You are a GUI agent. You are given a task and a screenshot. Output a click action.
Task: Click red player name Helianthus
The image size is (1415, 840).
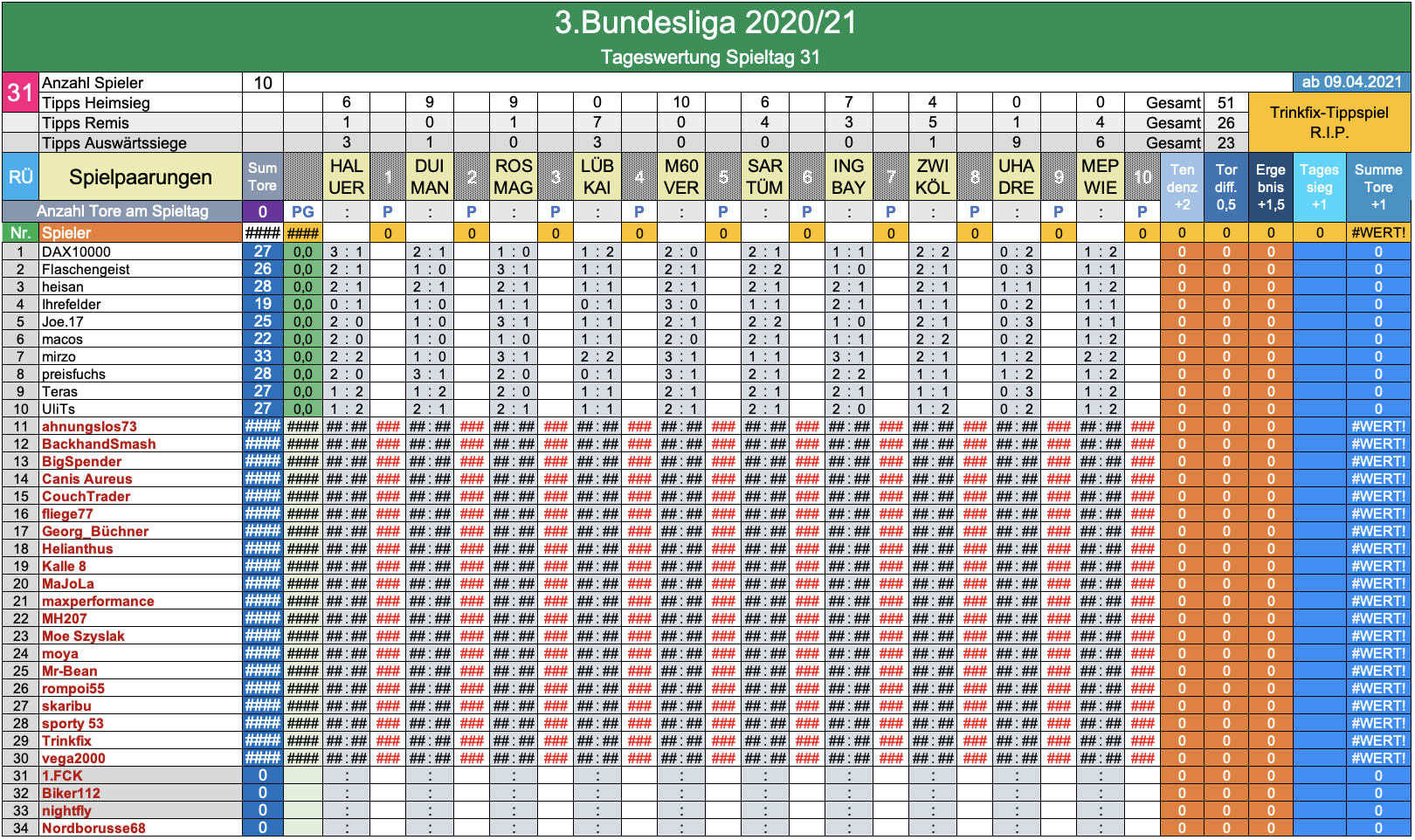[x=77, y=548]
